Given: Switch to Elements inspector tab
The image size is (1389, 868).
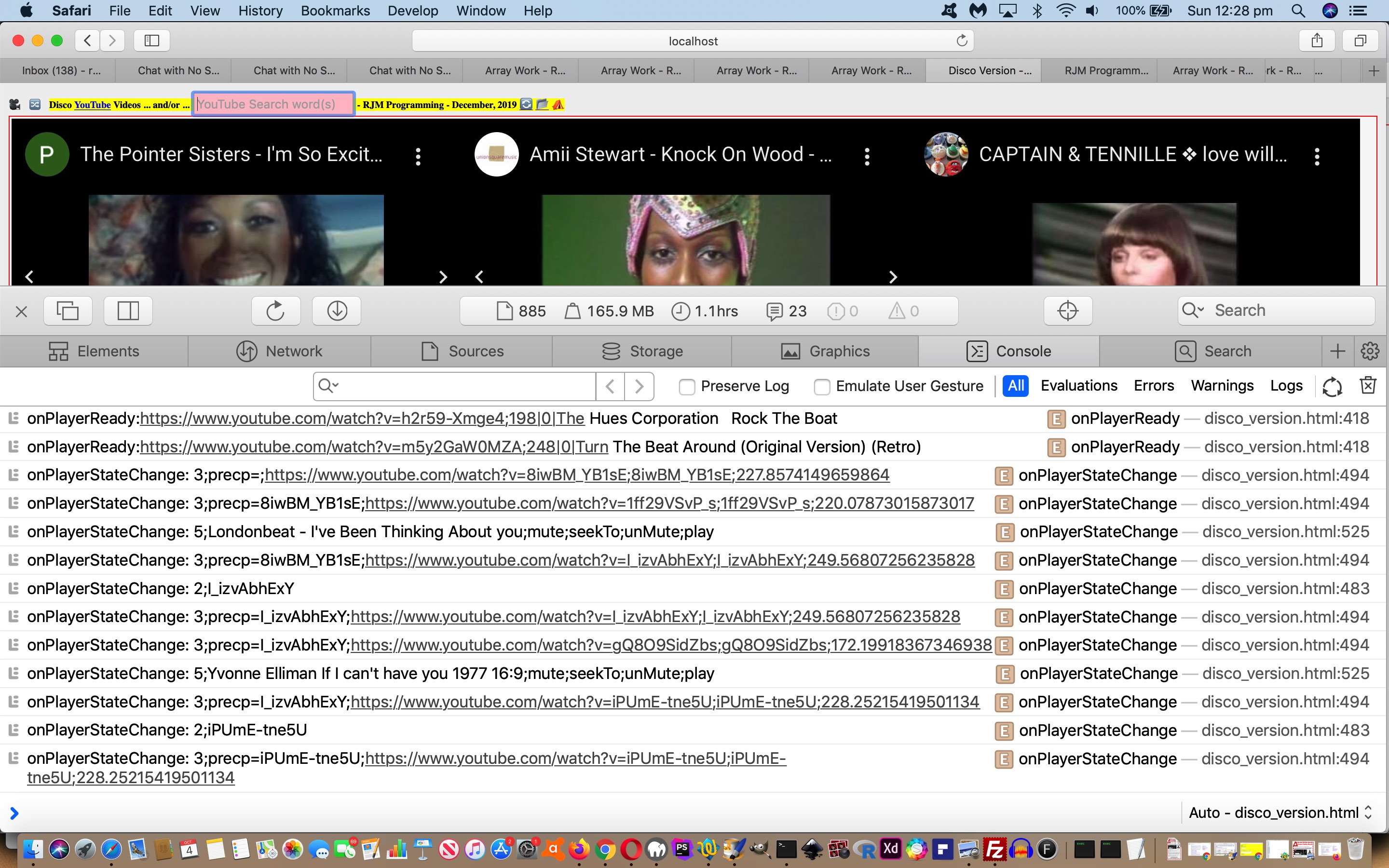Looking at the screenshot, I should (94, 351).
